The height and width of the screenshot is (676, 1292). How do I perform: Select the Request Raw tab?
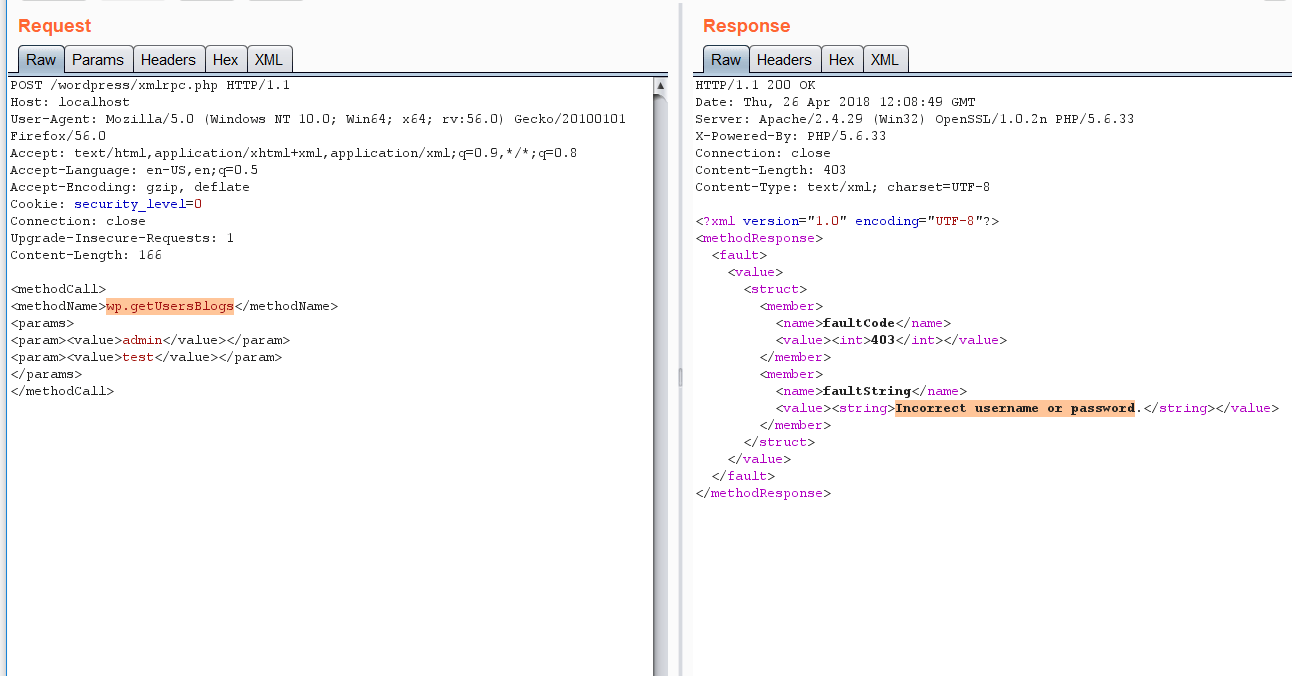pos(41,60)
